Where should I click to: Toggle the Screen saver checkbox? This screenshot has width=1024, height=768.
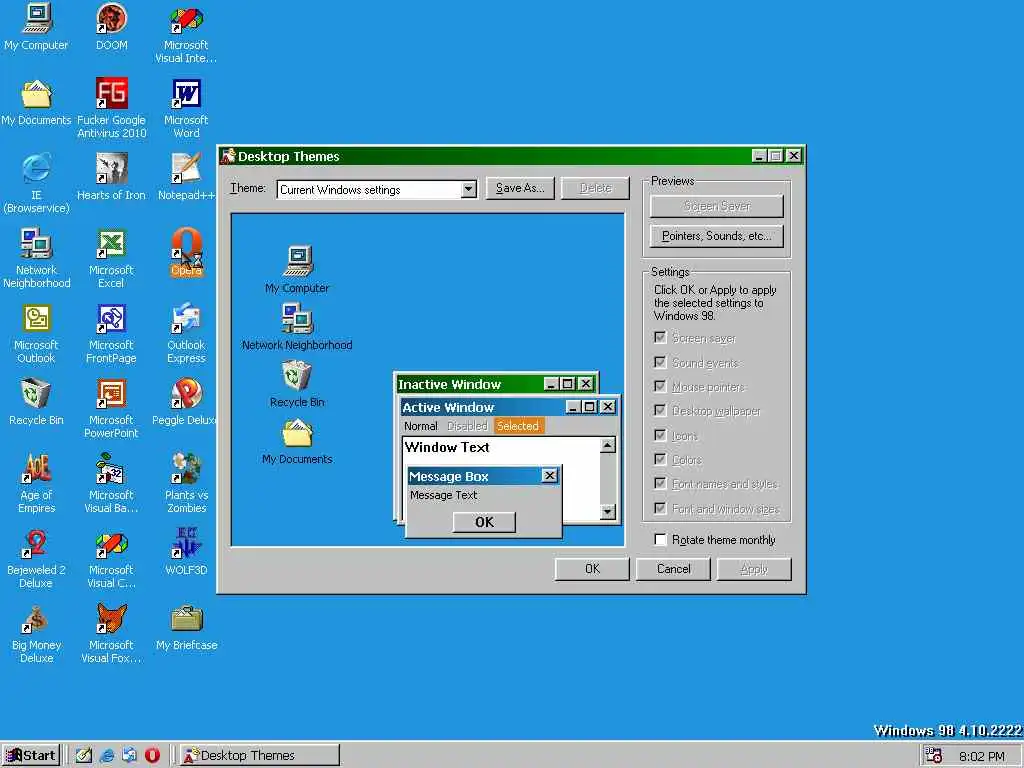tap(660, 338)
